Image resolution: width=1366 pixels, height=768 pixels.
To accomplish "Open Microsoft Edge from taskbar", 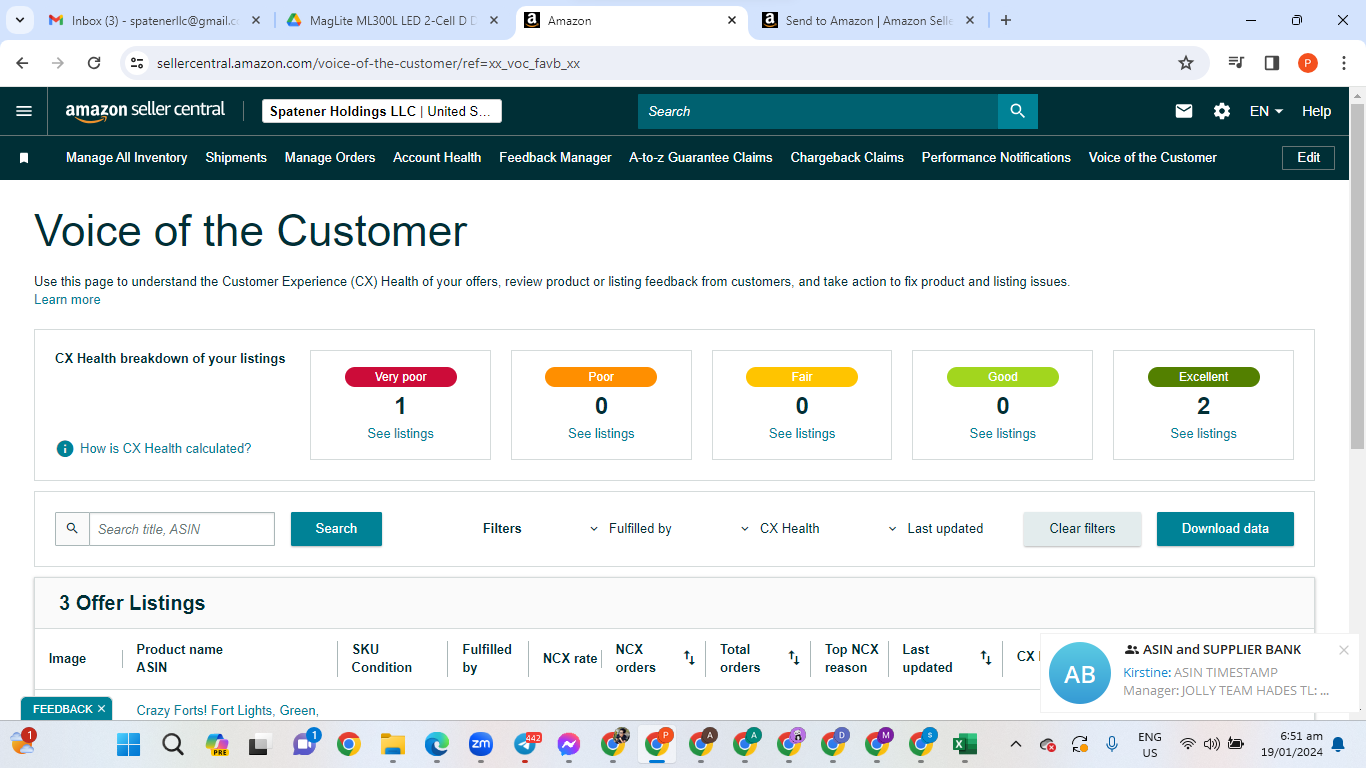I will click(436, 744).
